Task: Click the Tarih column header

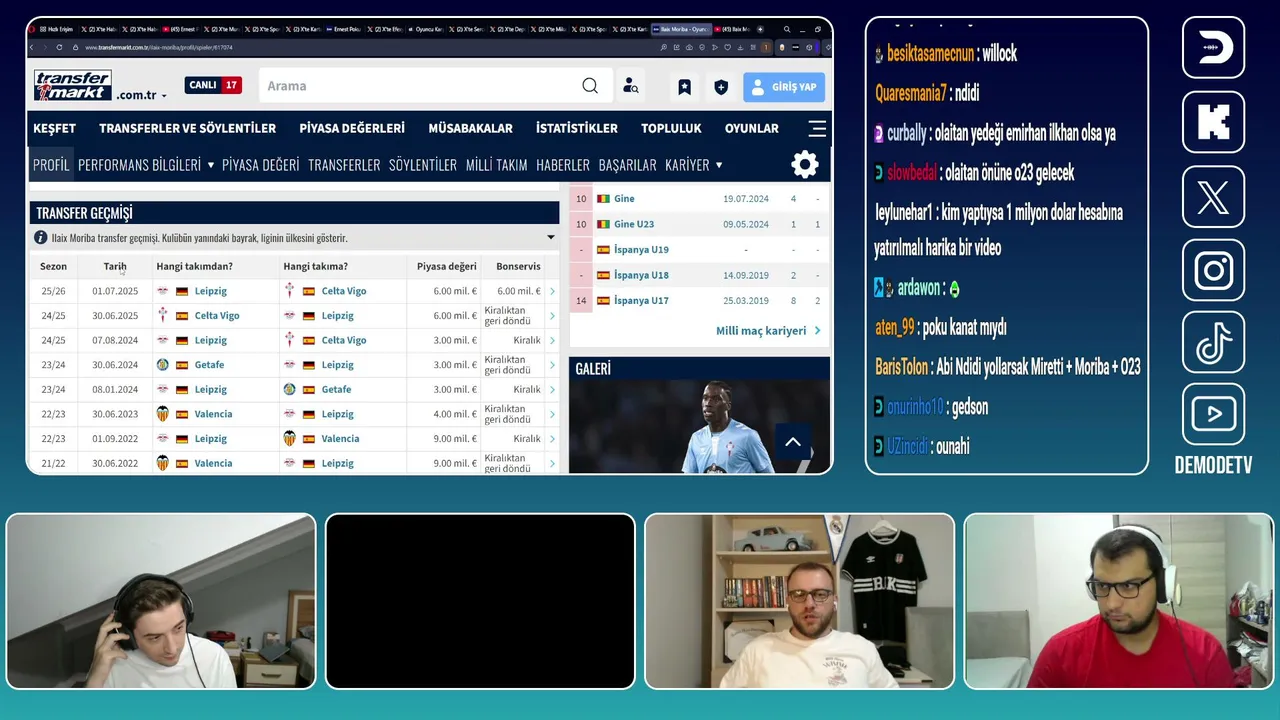Action: click(x=115, y=267)
